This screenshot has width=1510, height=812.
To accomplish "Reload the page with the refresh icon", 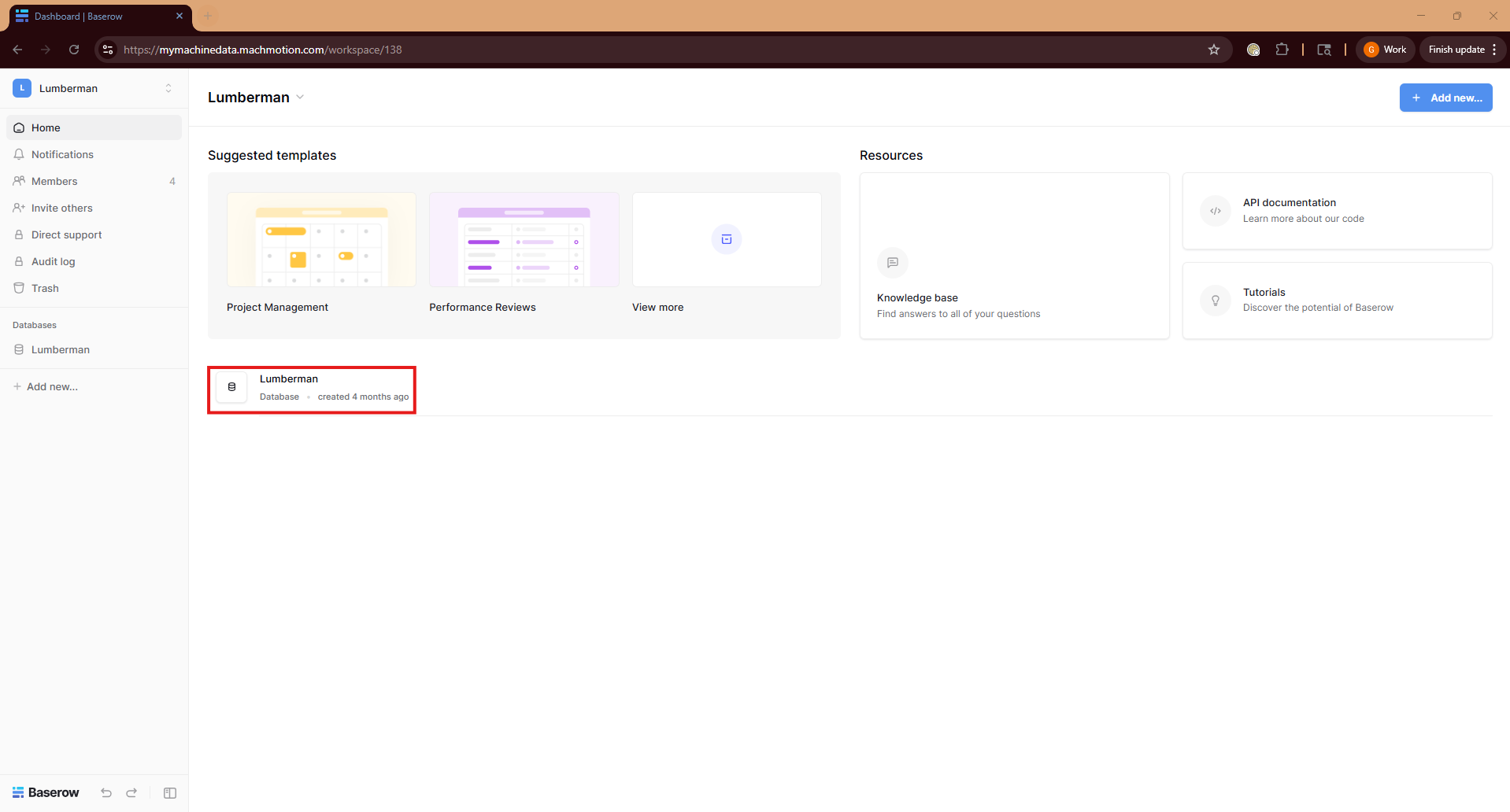I will click(74, 50).
